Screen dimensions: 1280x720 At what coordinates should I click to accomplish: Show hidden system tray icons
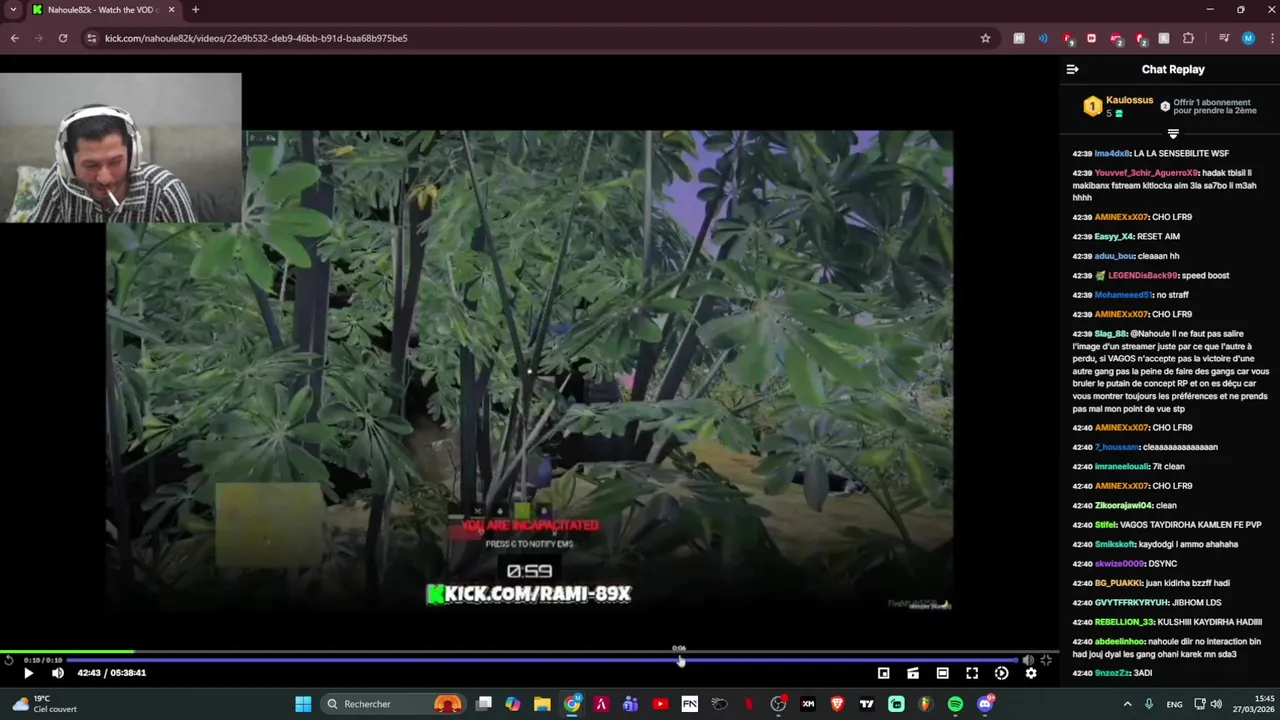coord(1127,704)
